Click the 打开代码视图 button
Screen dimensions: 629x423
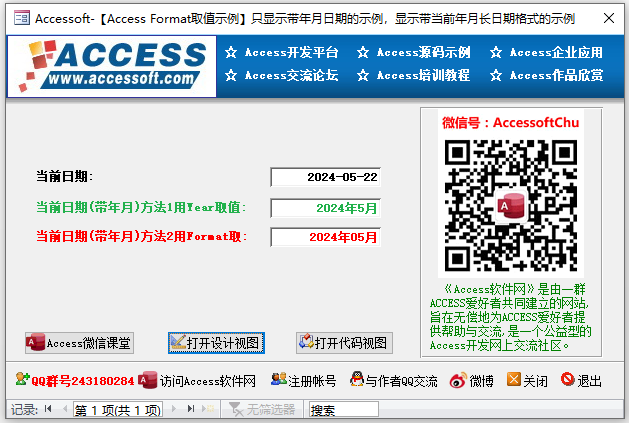click(x=344, y=343)
